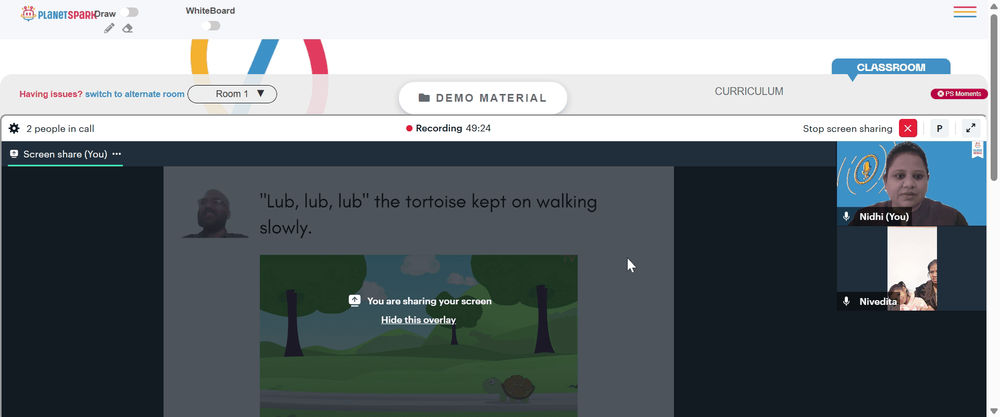This screenshot has width=1000, height=417.
Task: Click the screen share monitor icon
Action: coord(14,154)
